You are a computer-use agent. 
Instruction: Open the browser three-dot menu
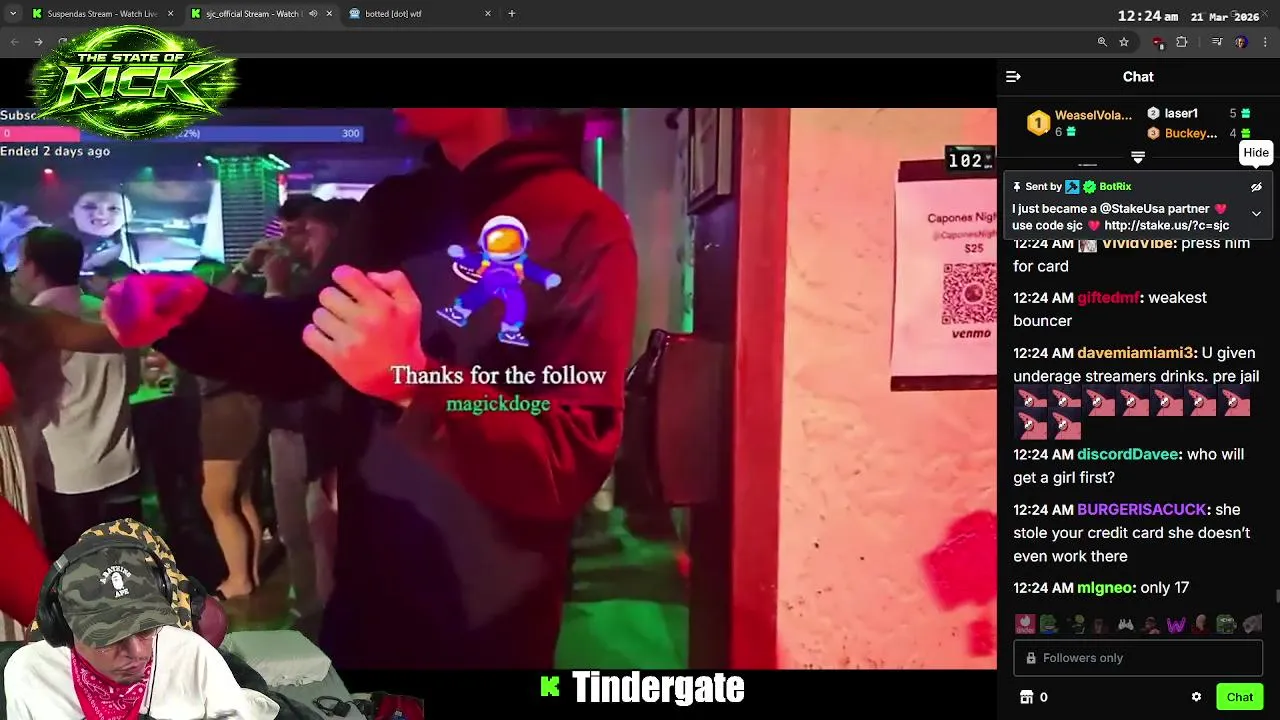point(1266,42)
